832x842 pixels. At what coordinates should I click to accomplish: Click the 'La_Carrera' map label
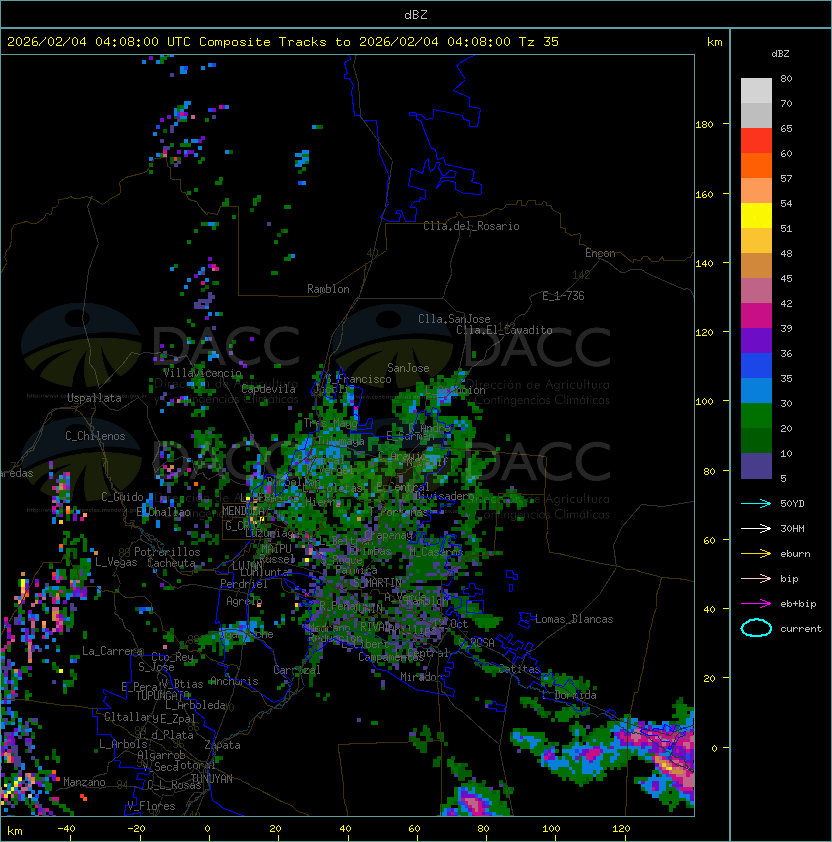pyautogui.click(x=113, y=651)
